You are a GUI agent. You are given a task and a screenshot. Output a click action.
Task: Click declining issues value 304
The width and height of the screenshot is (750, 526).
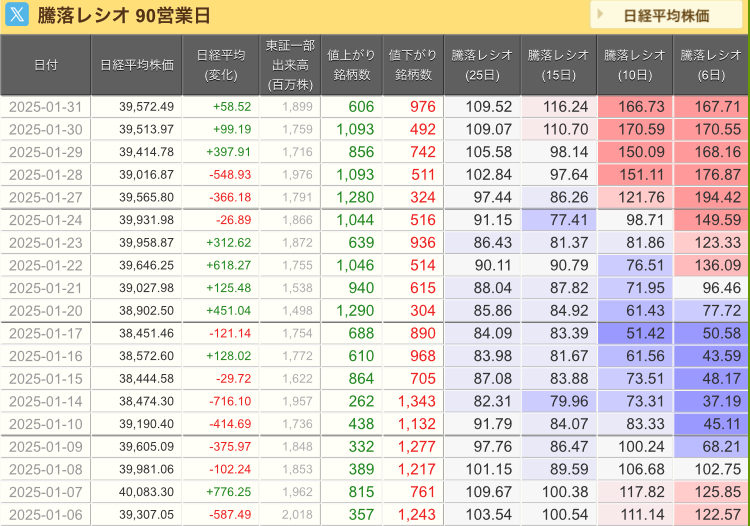[423, 310]
